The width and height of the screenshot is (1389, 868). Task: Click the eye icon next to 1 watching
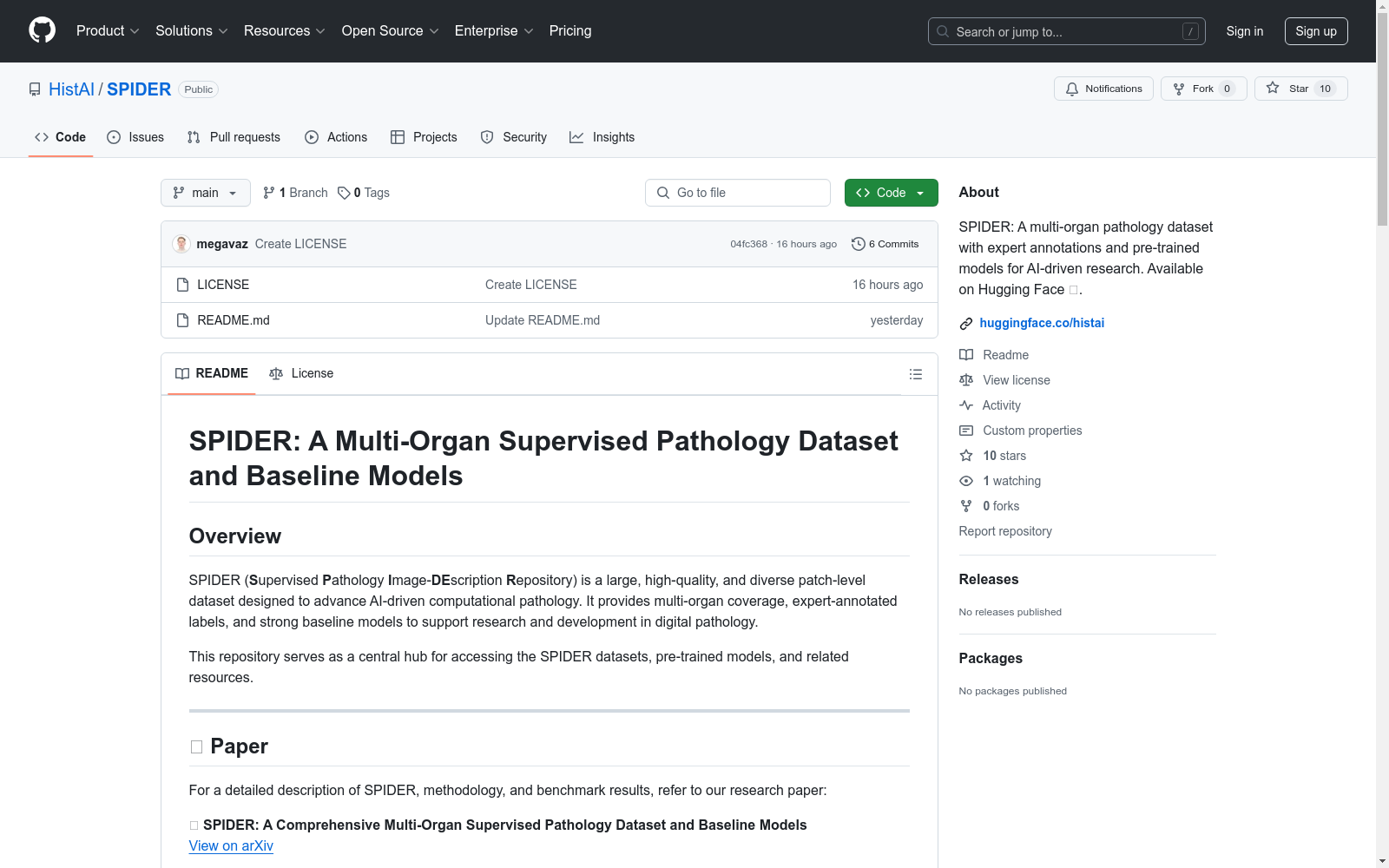tap(966, 481)
